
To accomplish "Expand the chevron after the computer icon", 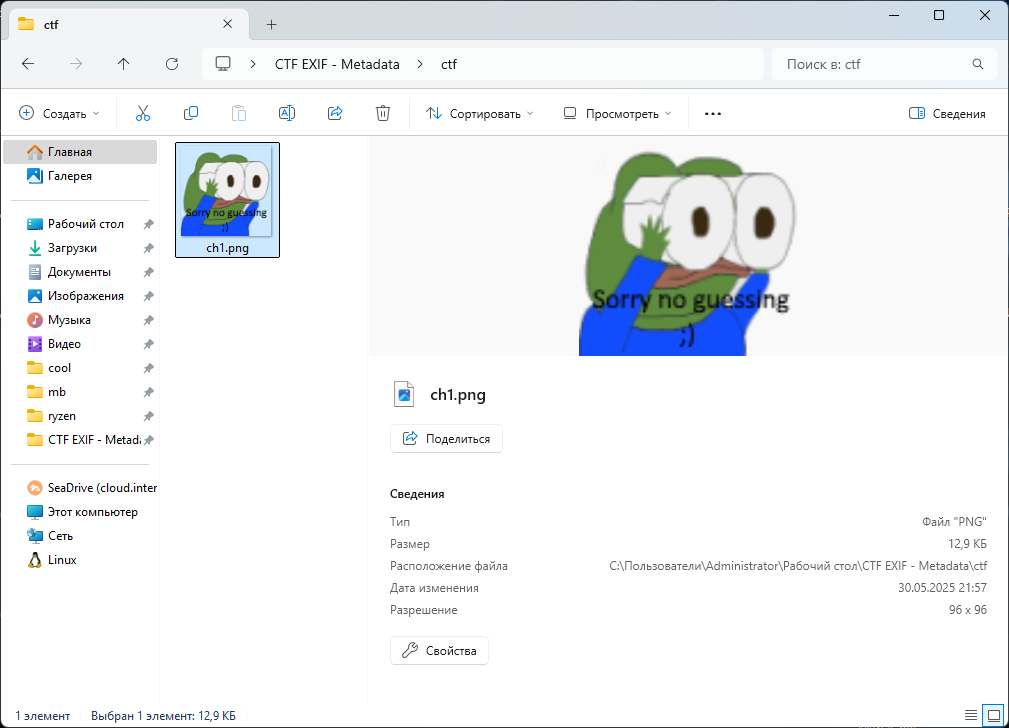I will tap(254, 64).
